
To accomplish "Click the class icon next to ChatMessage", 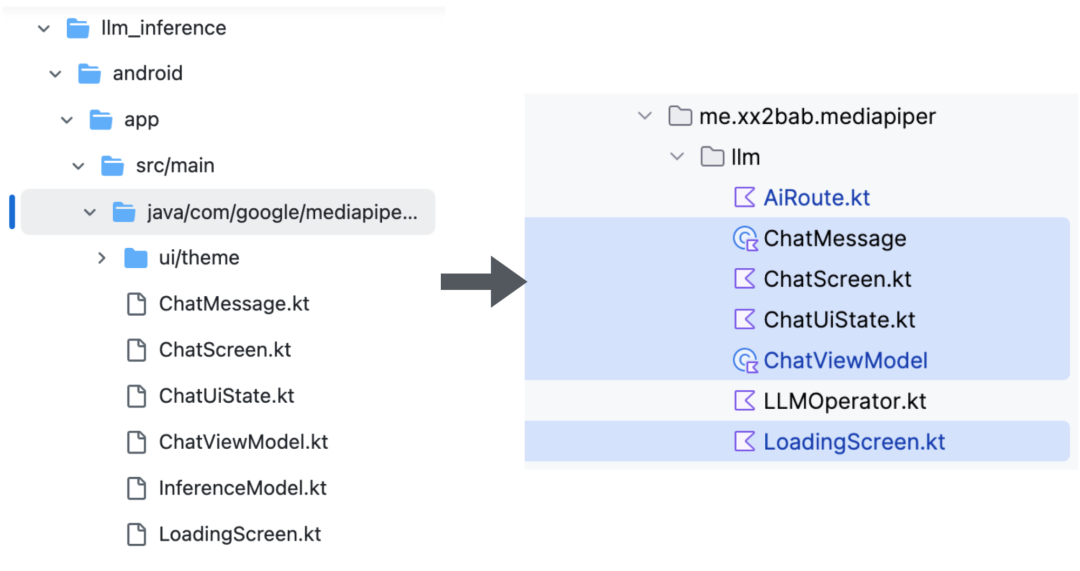I will tap(745, 239).
